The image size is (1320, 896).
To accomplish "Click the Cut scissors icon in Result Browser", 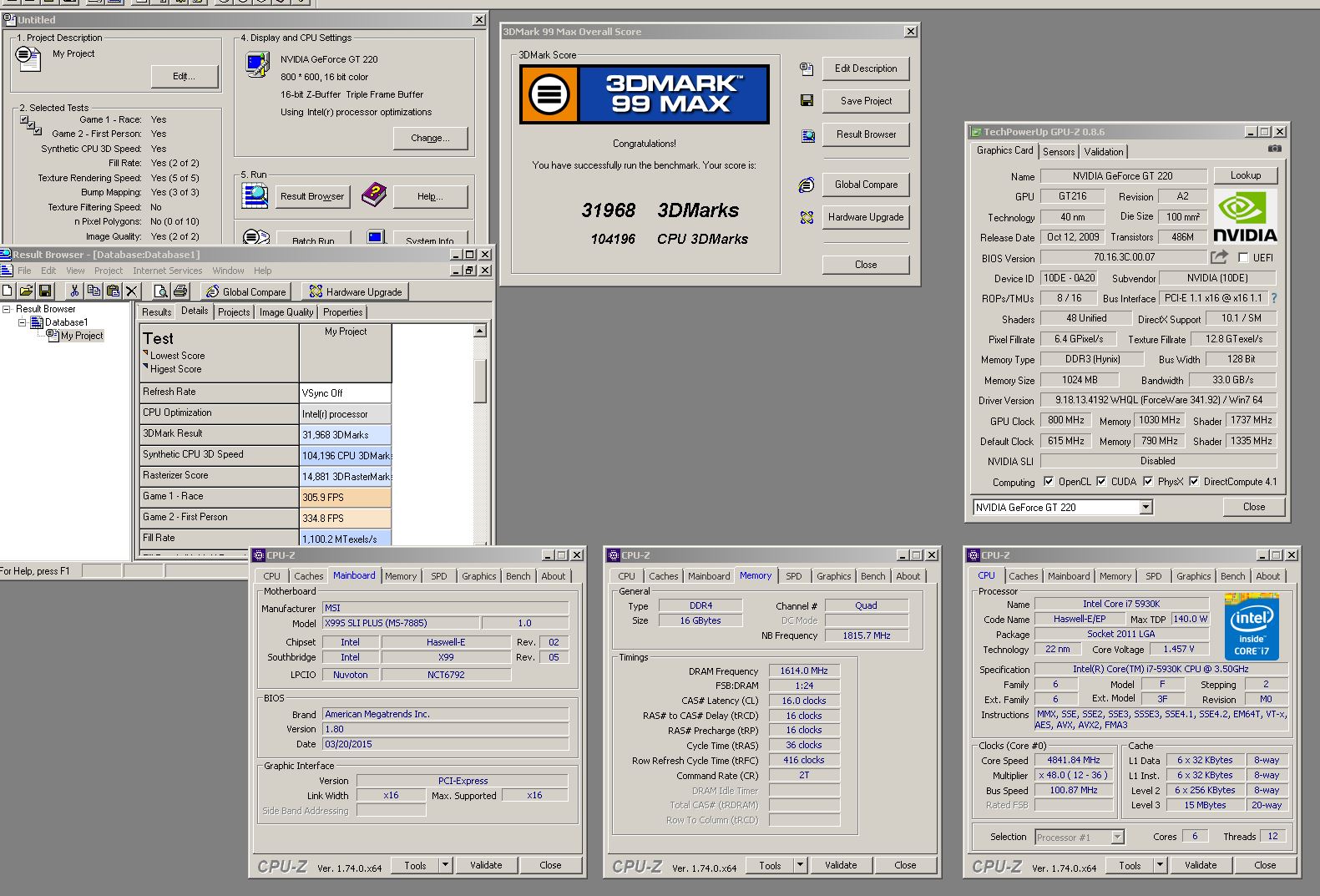I will [x=74, y=291].
